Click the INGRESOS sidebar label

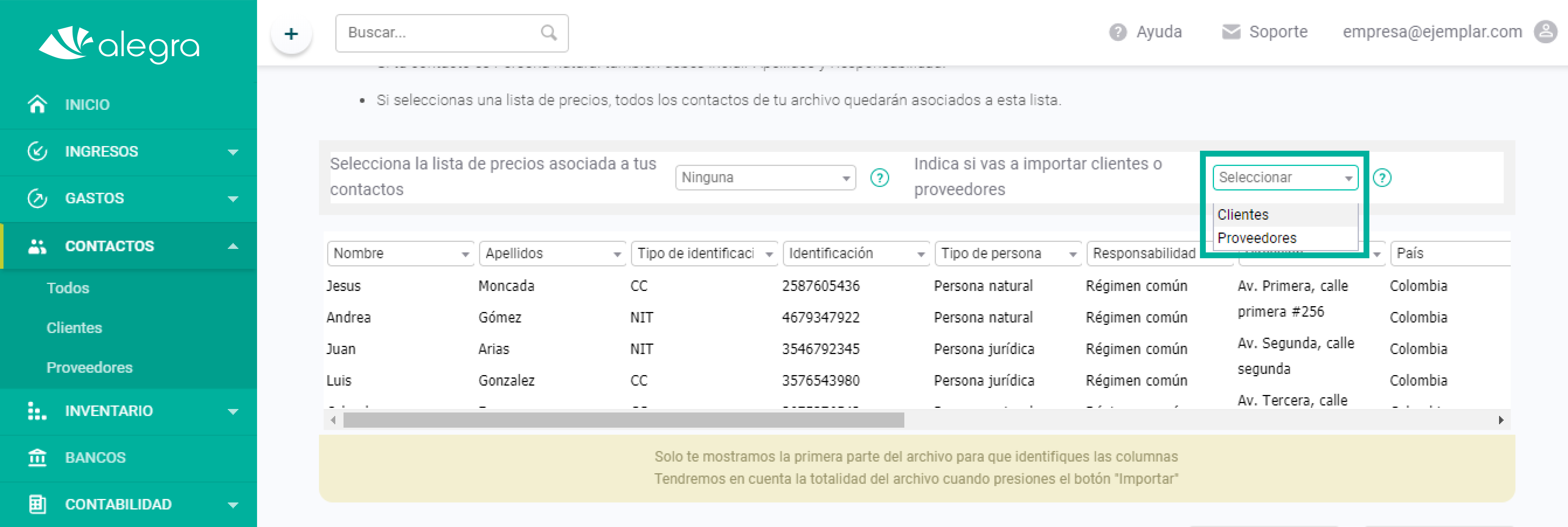pos(102,152)
